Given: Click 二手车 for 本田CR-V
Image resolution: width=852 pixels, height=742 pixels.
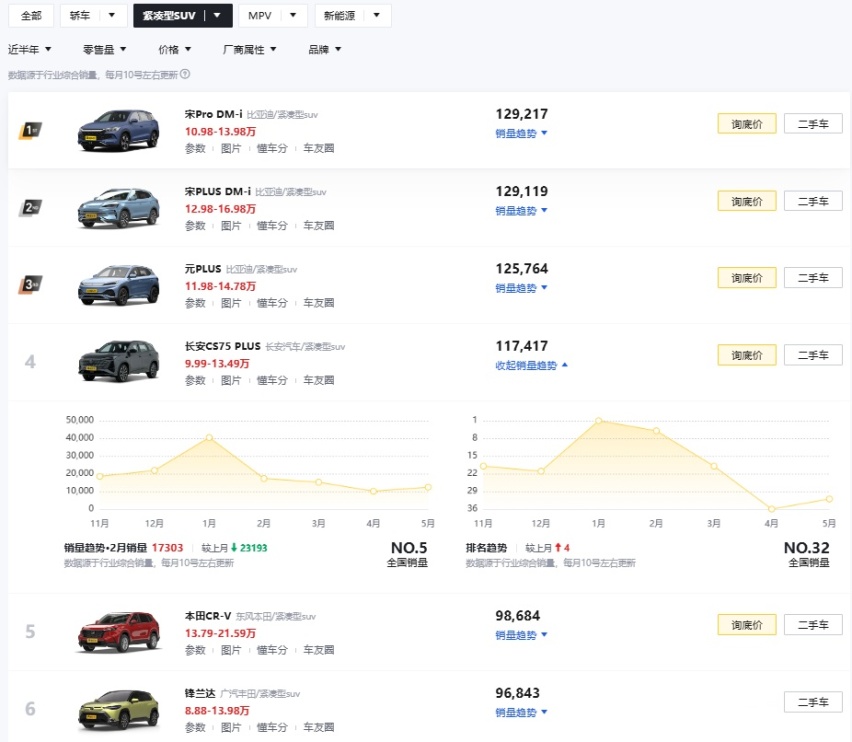Looking at the screenshot, I should 813,625.
